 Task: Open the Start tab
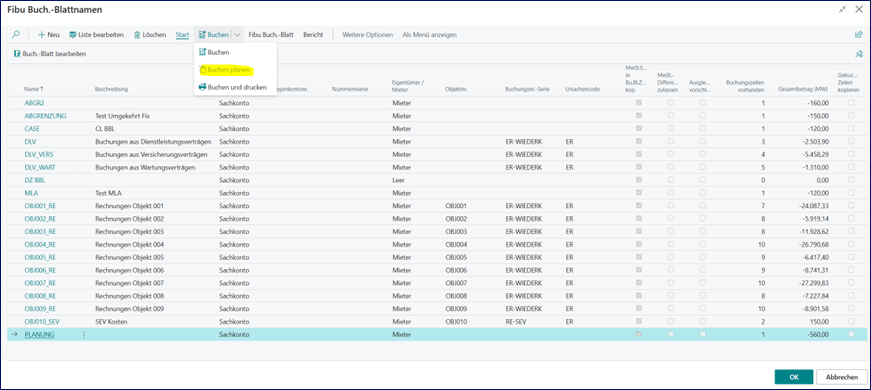(182, 34)
